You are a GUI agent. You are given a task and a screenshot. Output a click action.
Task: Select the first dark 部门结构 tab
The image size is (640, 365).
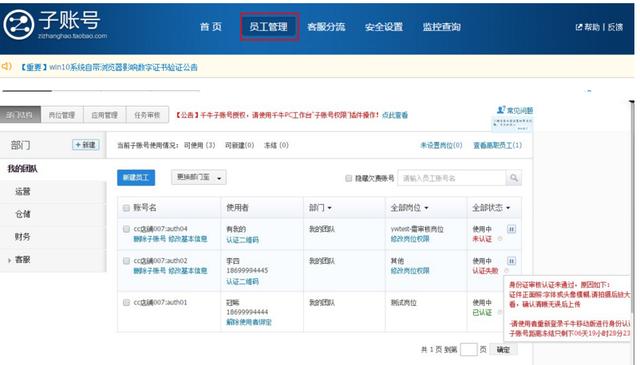20,115
